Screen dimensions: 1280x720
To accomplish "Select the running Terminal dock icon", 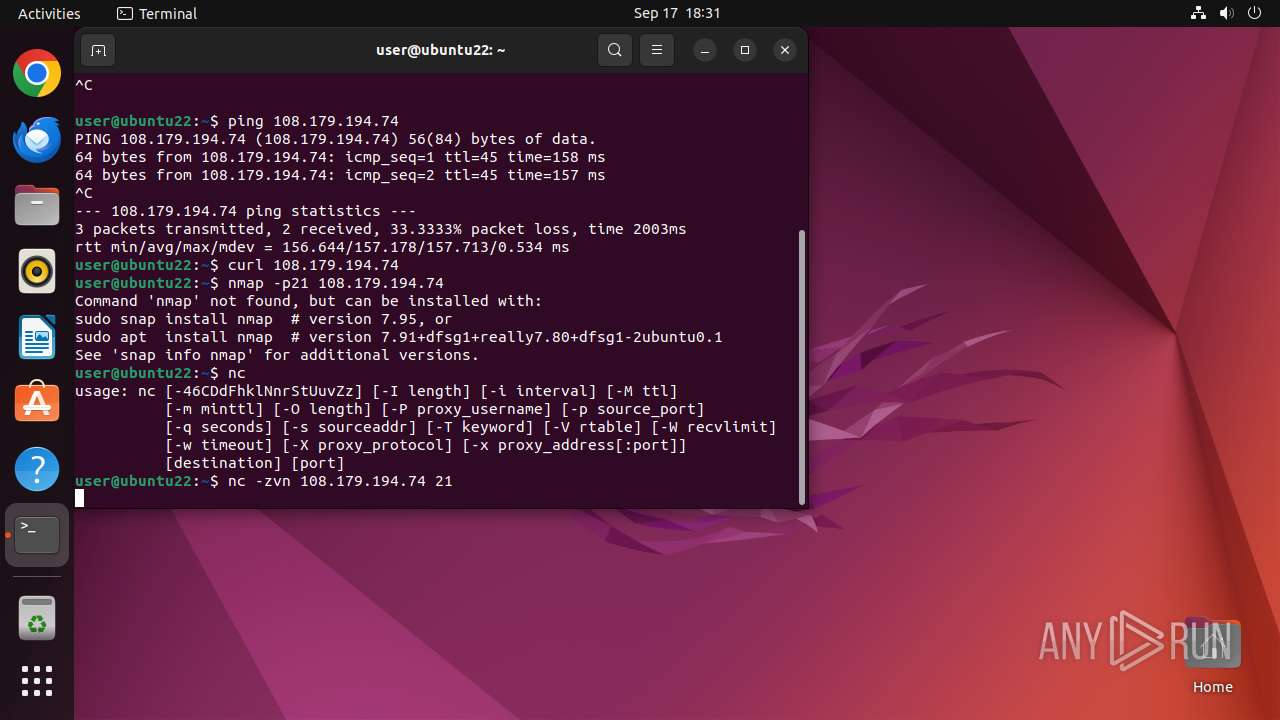I will 37,535.
